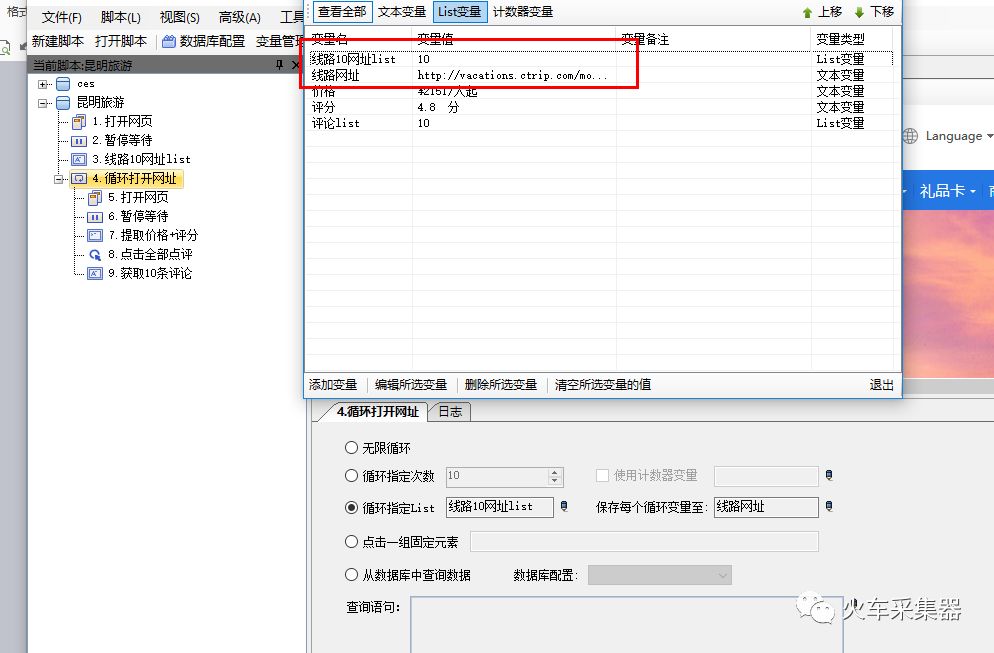Click 新建脚本 toolbar button
994x653 pixels.
point(58,41)
